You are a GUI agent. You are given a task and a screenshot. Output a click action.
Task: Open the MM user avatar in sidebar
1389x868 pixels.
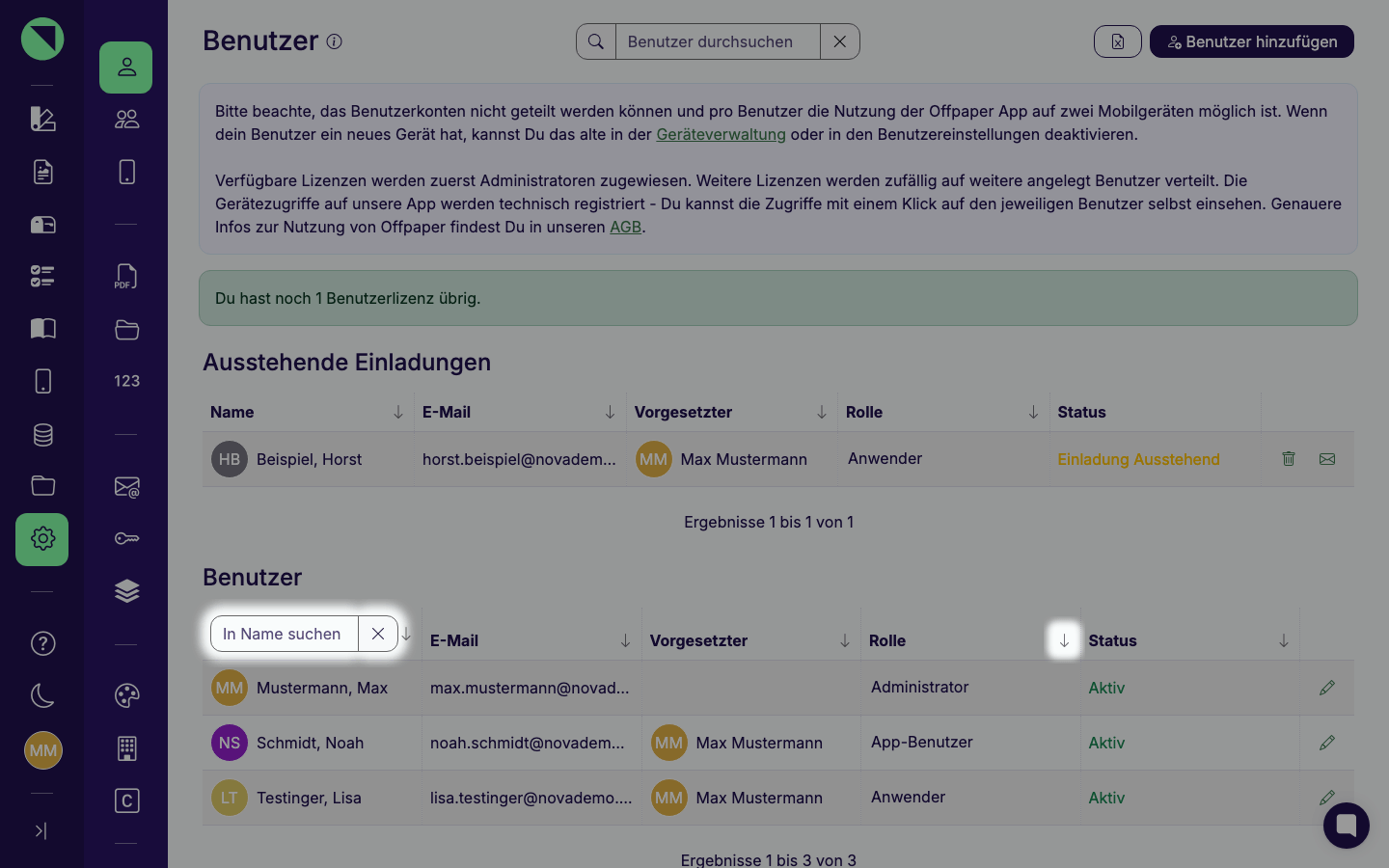42,750
